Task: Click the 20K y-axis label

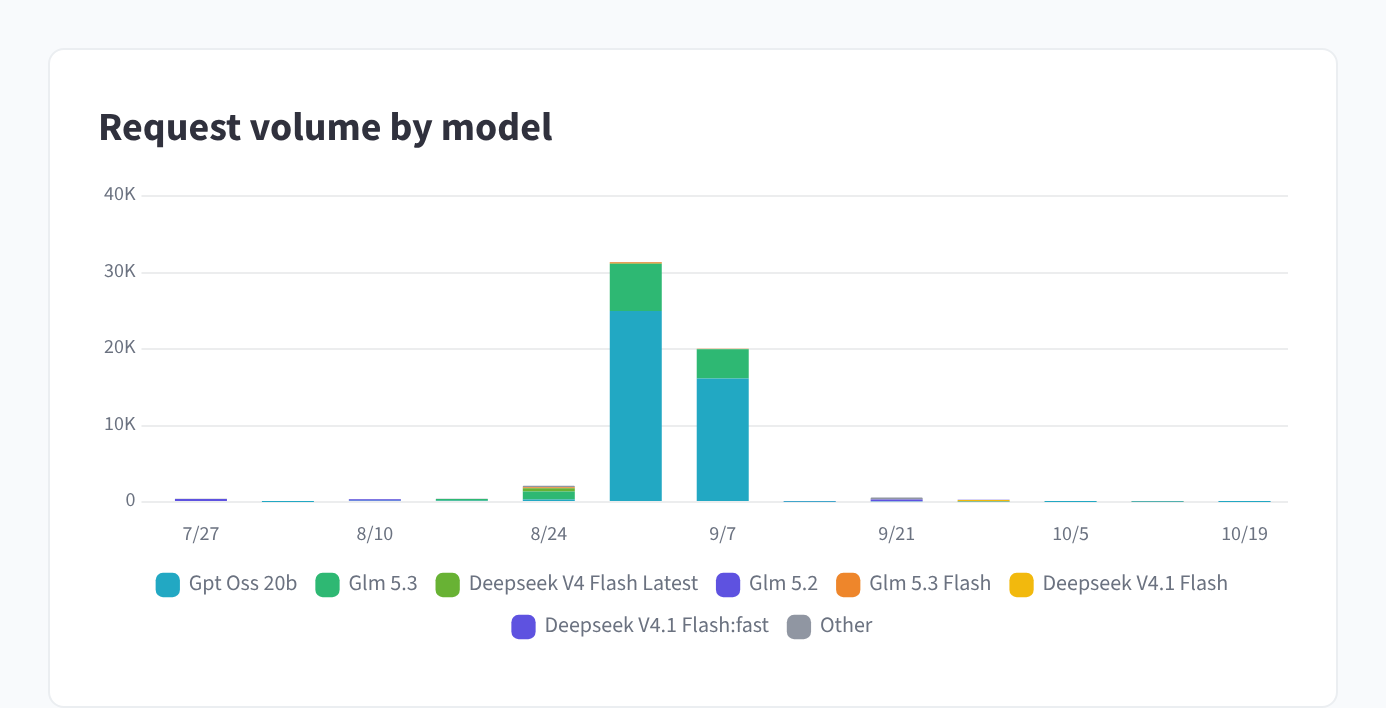Action: (x=120, y=348)
